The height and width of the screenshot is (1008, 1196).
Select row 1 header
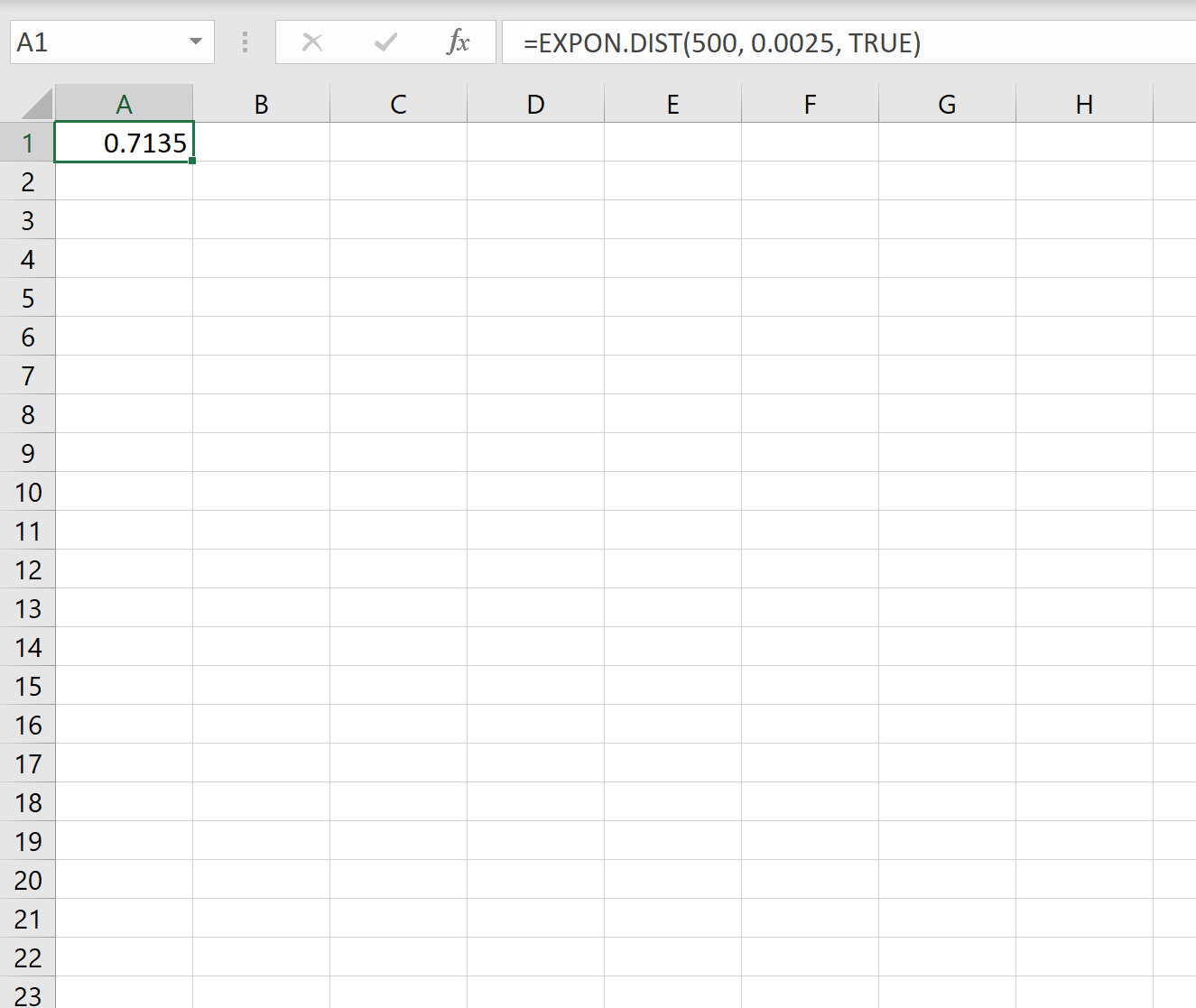(x=28, y=142)
